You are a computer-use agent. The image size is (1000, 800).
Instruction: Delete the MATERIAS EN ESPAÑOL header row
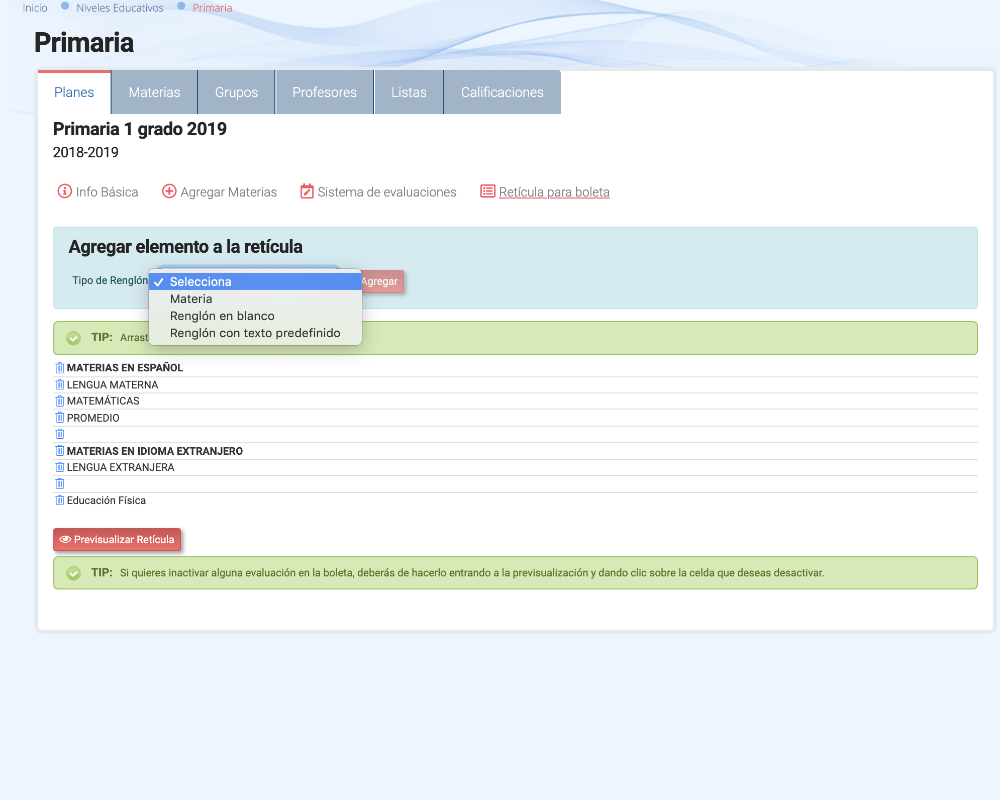tap(60, 368)
